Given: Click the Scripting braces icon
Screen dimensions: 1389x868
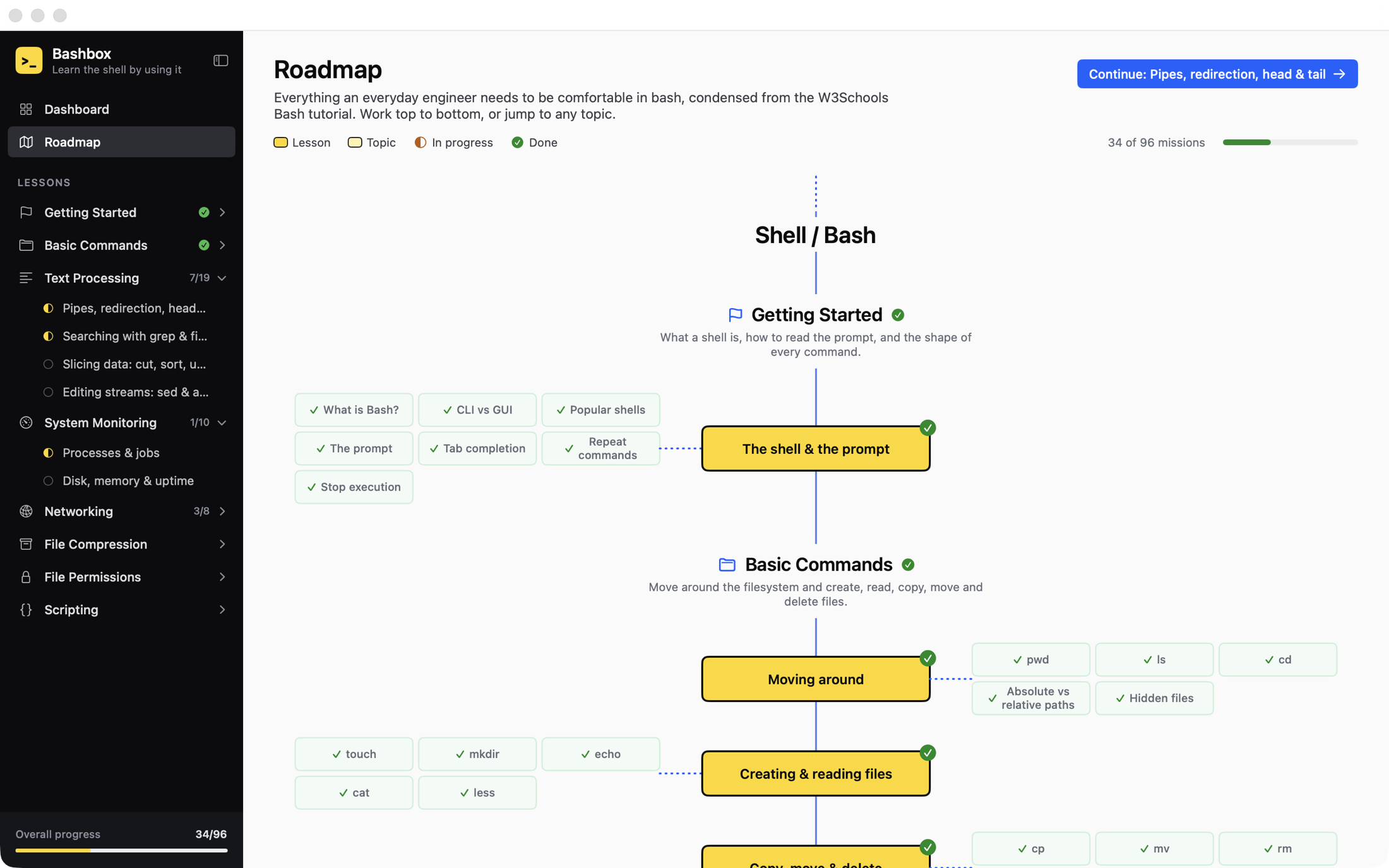Looking at the screenshot, I should point(26,610).
